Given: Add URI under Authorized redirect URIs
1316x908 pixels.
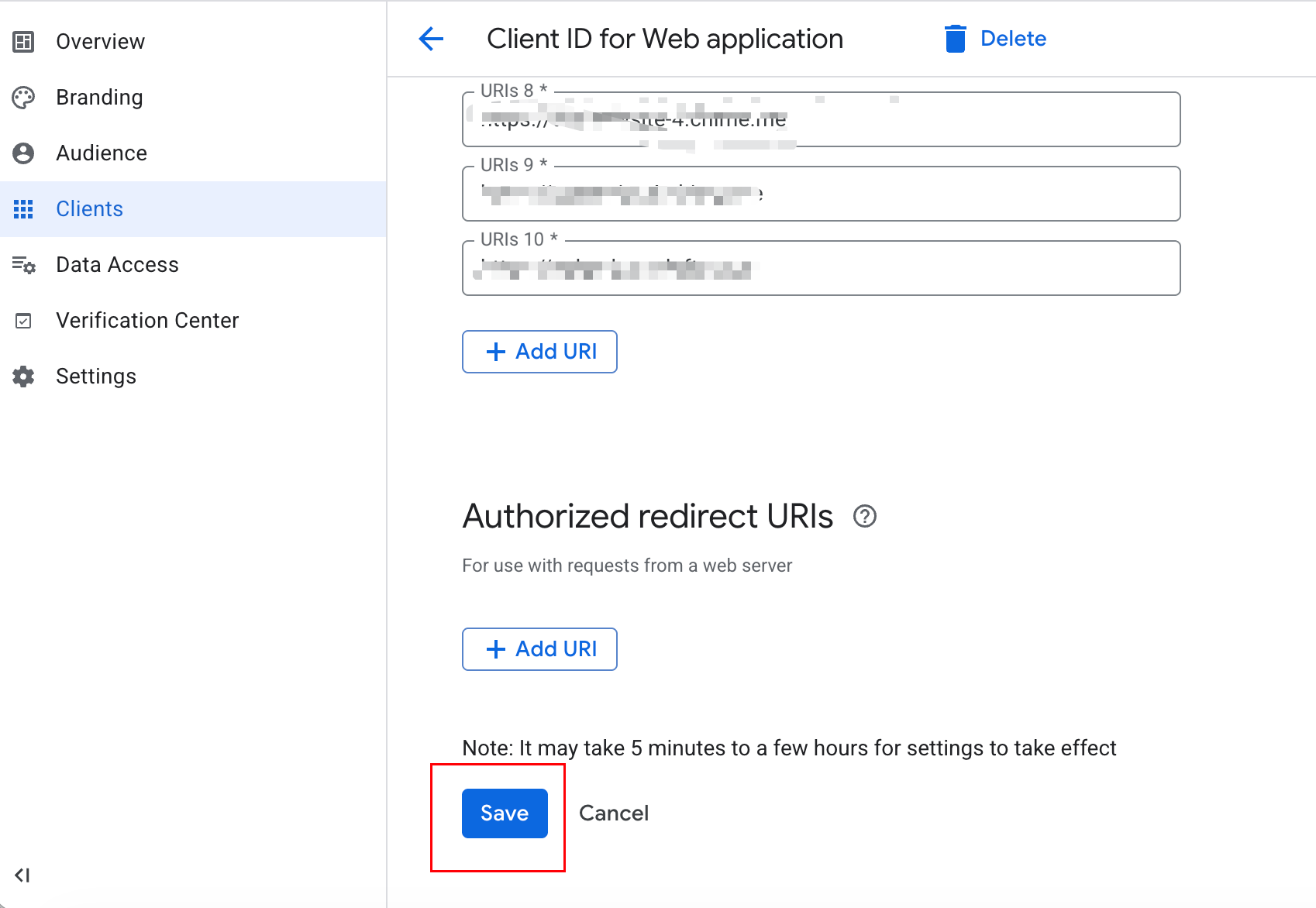Looking at the screenshot, I should [539, 649].
